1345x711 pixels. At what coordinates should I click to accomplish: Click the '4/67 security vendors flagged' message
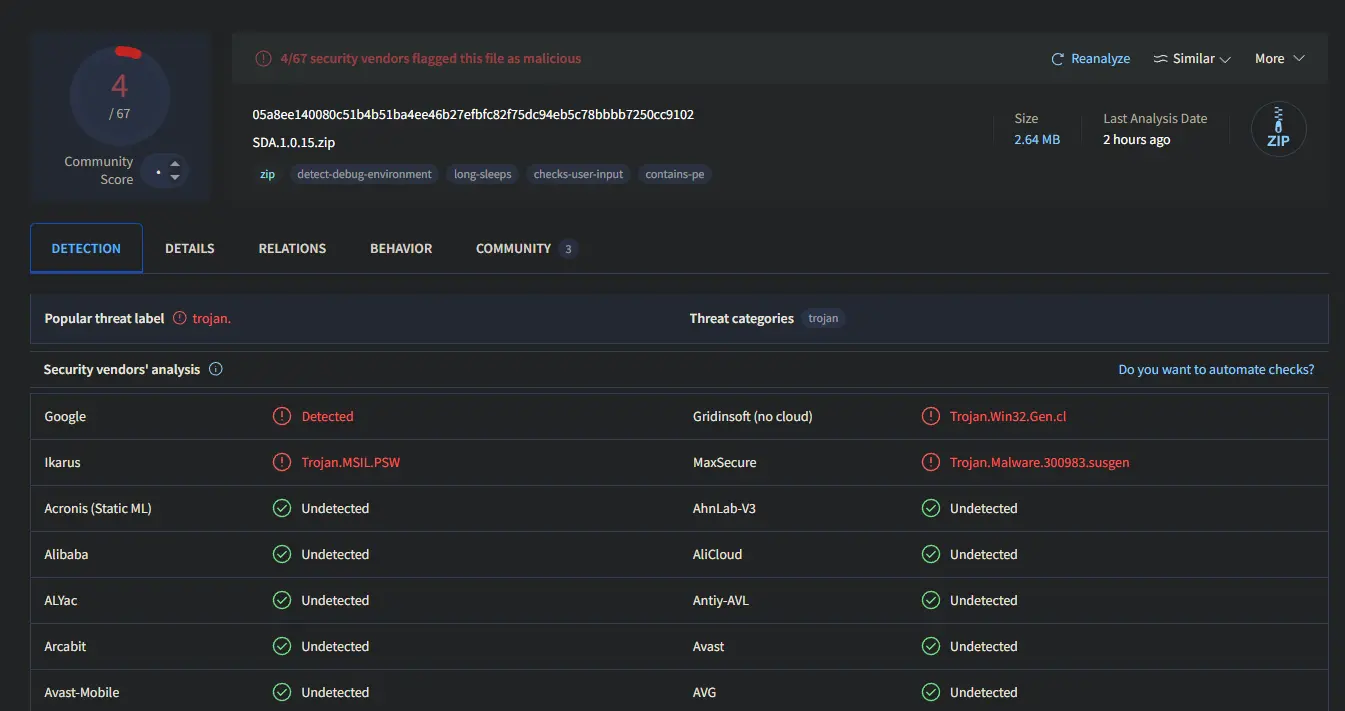(431, 59)
